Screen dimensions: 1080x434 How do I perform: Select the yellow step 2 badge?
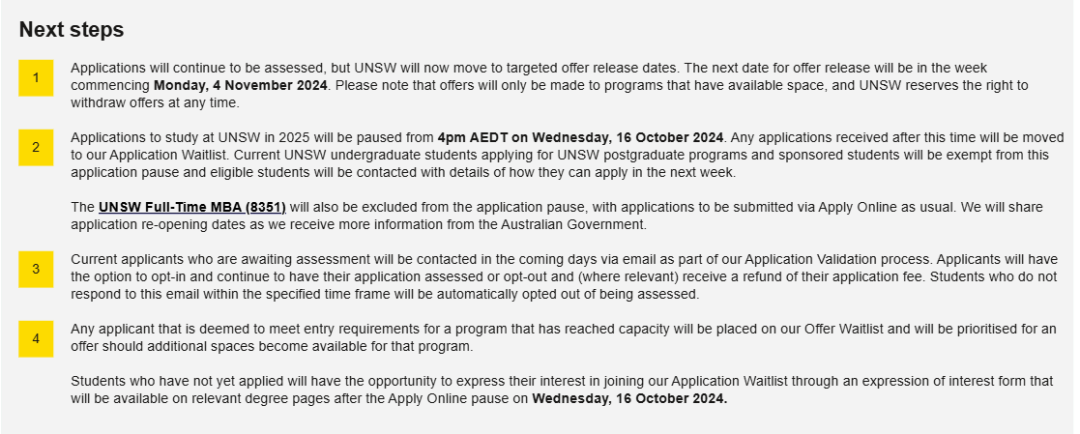(36, 147)
